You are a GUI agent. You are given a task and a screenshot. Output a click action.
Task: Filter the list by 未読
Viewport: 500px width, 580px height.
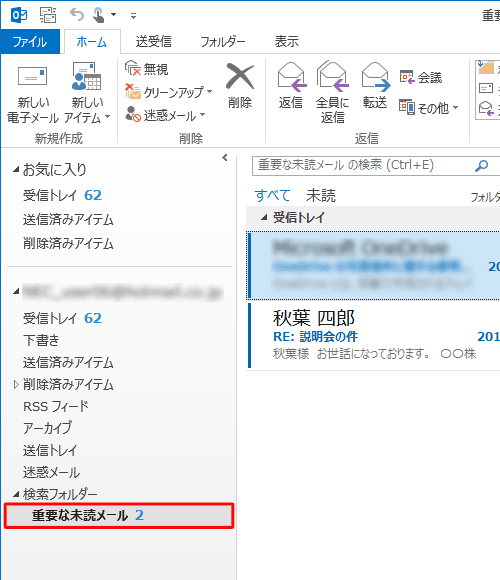[321, 195]
